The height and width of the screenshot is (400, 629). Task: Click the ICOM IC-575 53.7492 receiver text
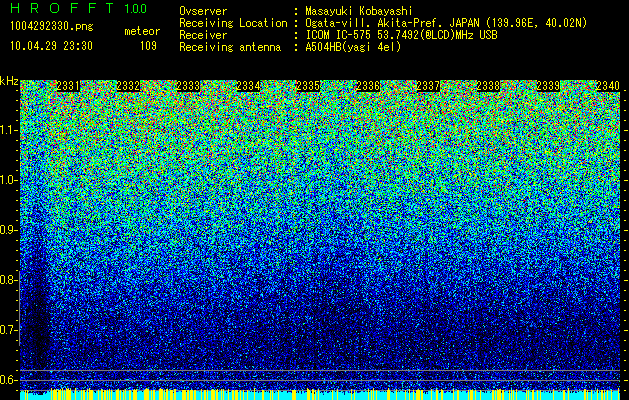click(402, 35)
